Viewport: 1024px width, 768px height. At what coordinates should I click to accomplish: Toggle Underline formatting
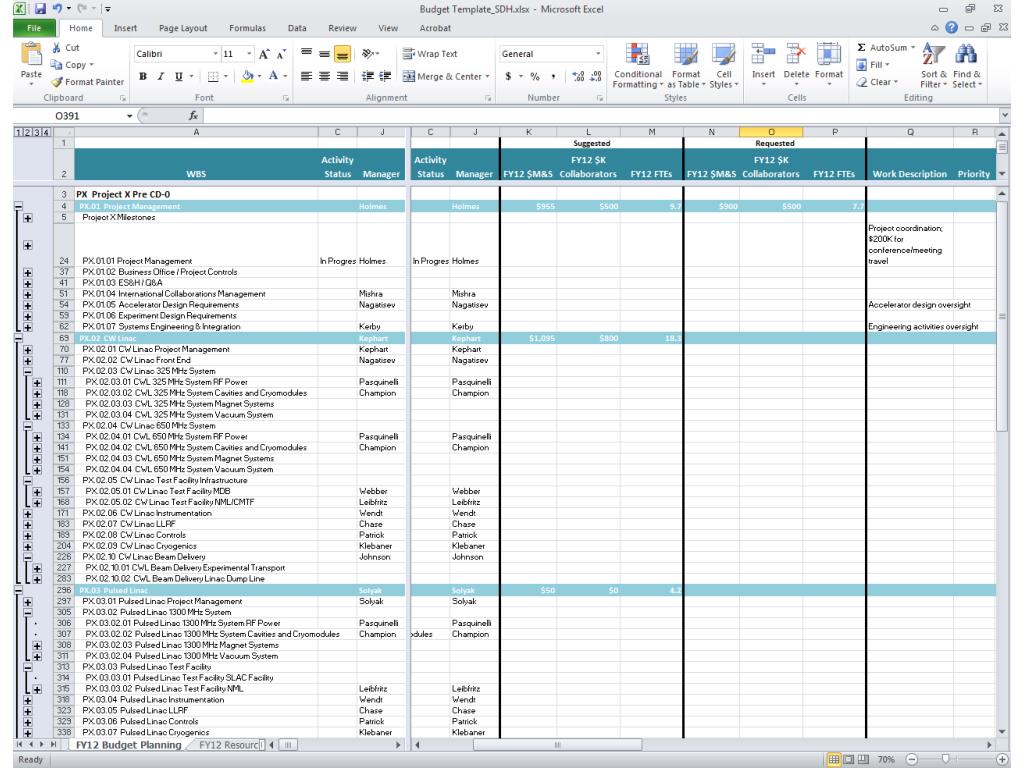[x=178, y=76]
